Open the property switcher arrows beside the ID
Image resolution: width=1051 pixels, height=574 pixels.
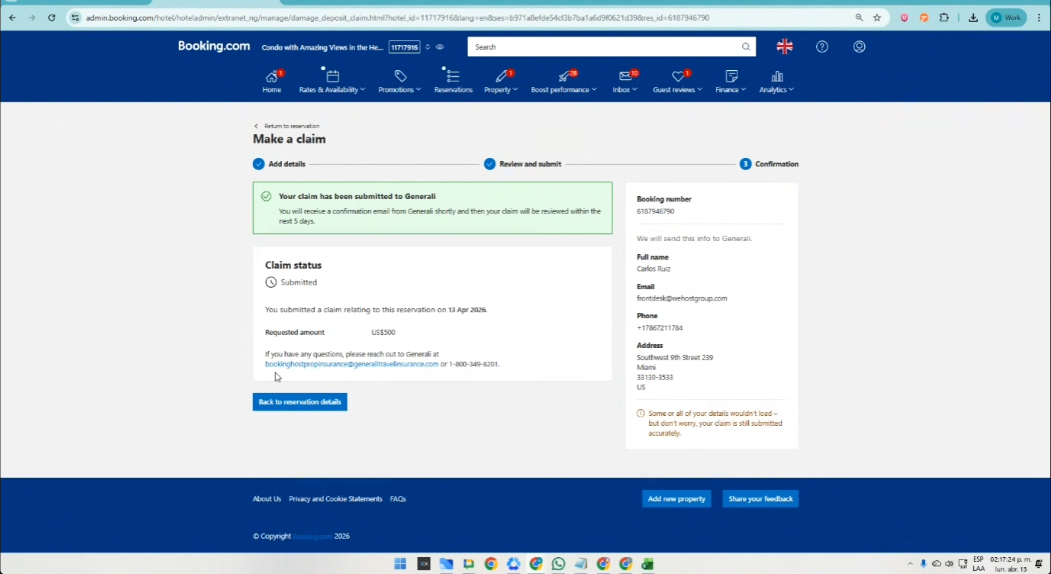pyautogui.click(x=428, y=47)
